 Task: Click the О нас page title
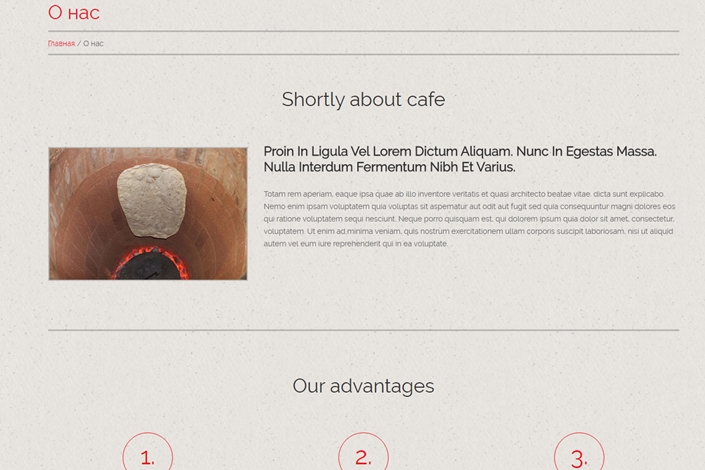[74, 13]
